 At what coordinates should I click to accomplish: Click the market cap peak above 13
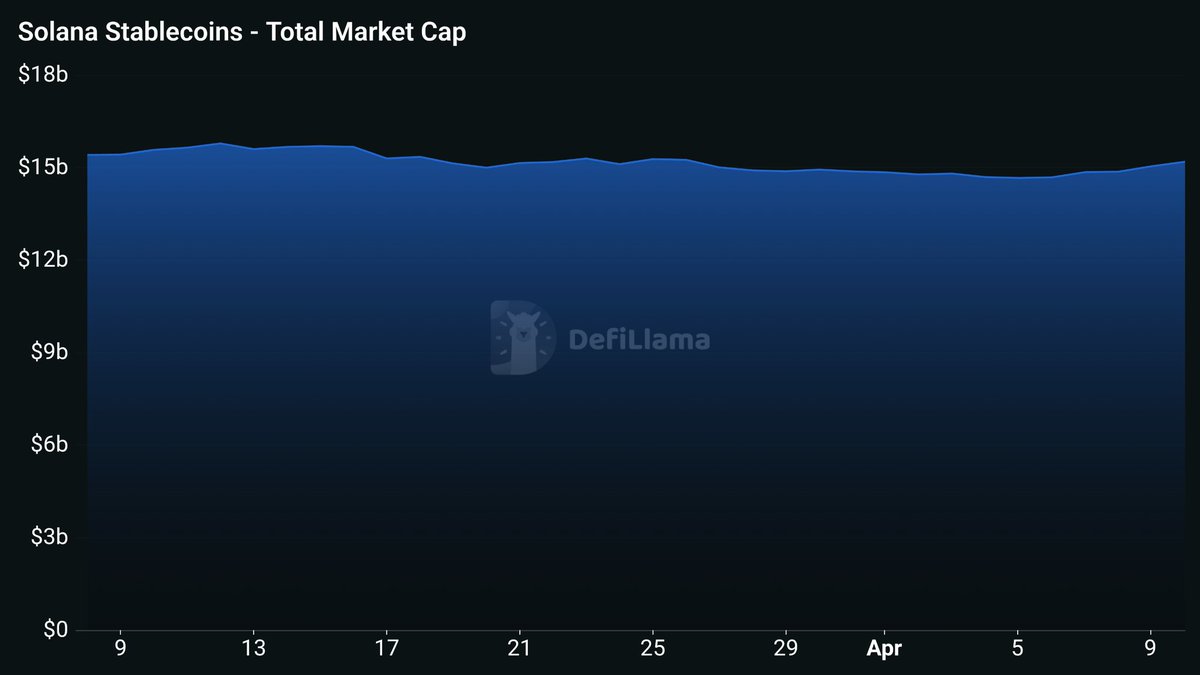[x=221, y=143]
